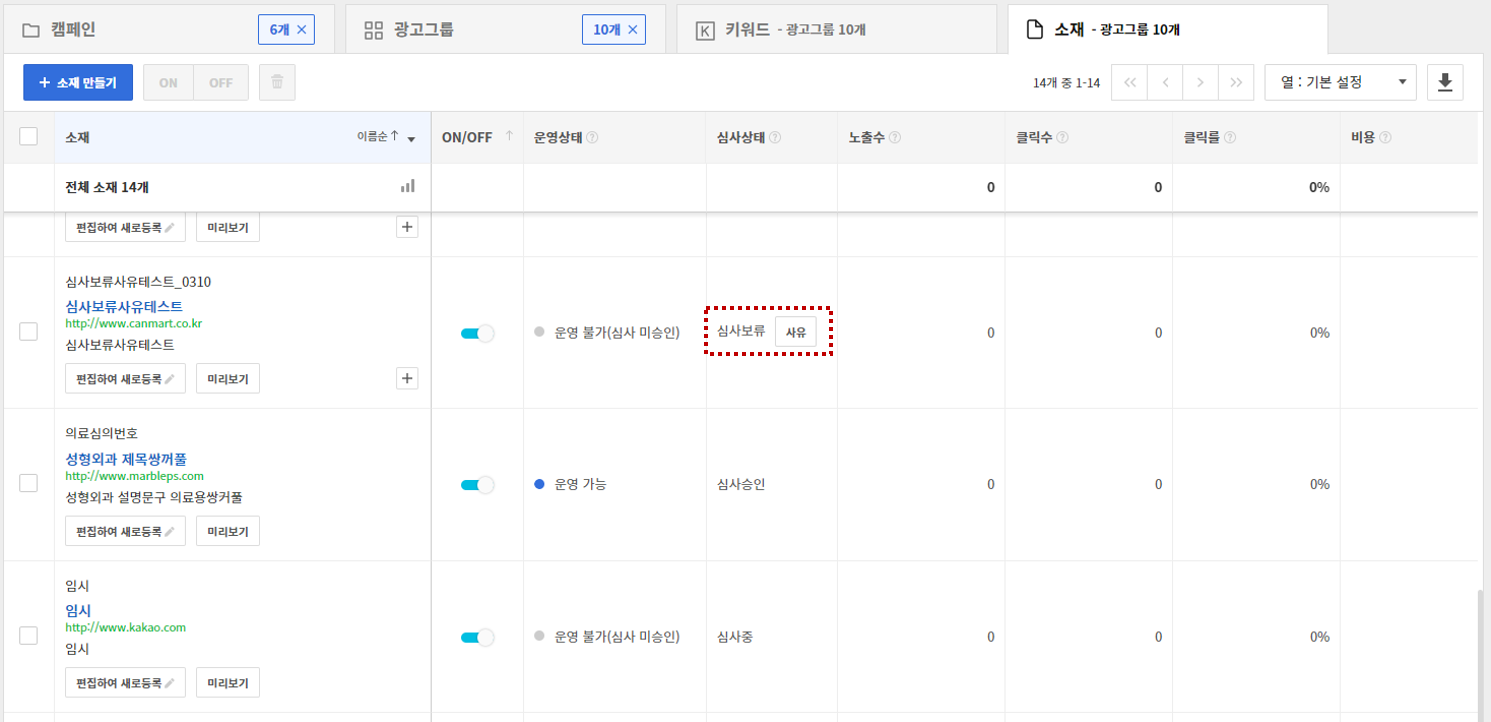Click the vertical scrollbar thumb

click(1482, 655)
